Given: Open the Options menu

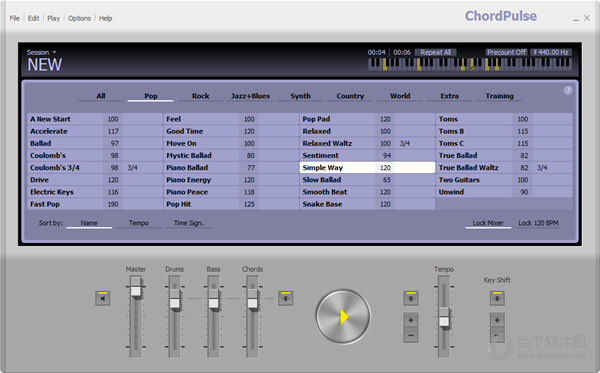Looking at the screenshot, I should [x=79, y=18].
